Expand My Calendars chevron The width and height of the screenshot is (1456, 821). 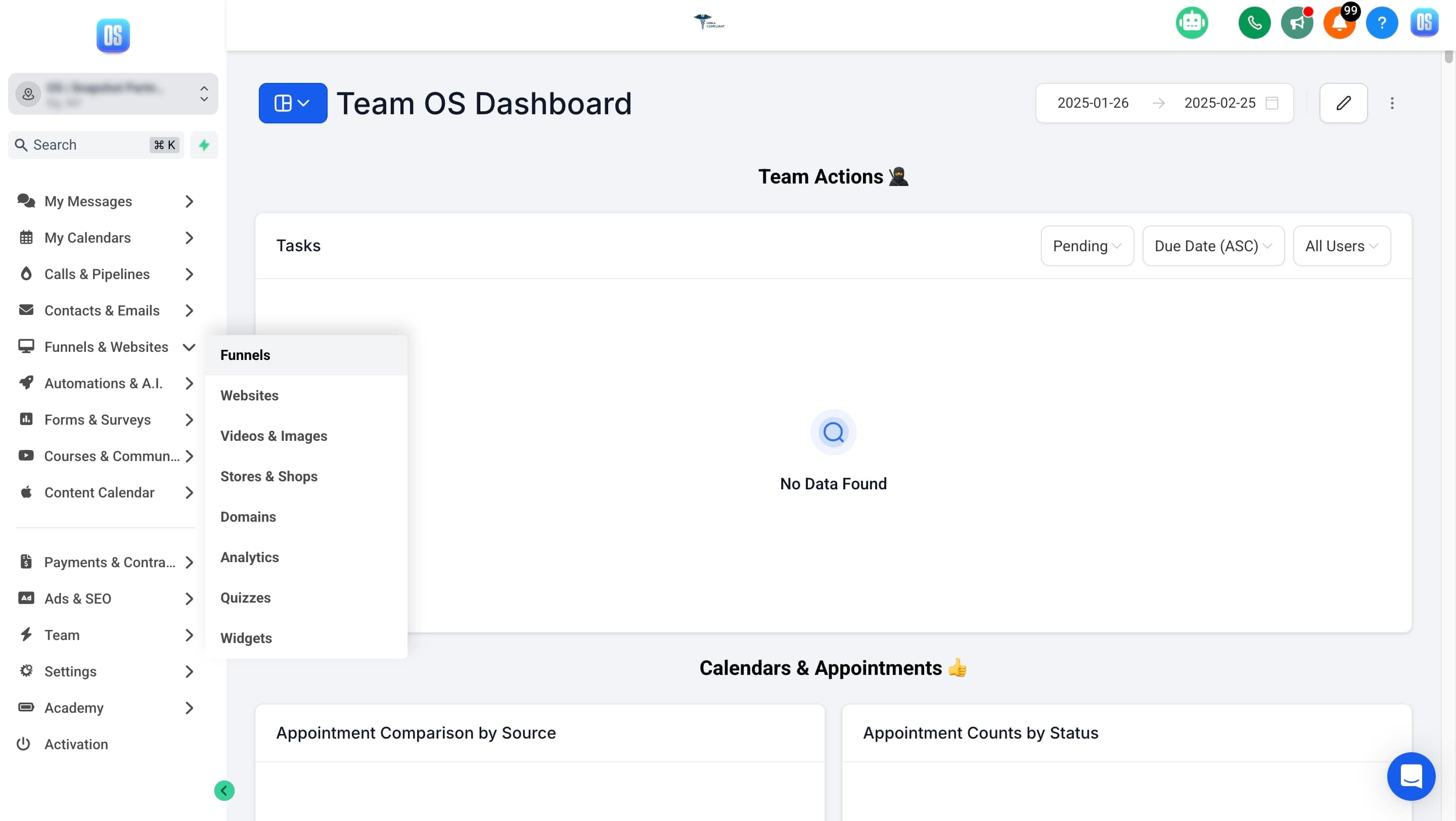point(190,238)
